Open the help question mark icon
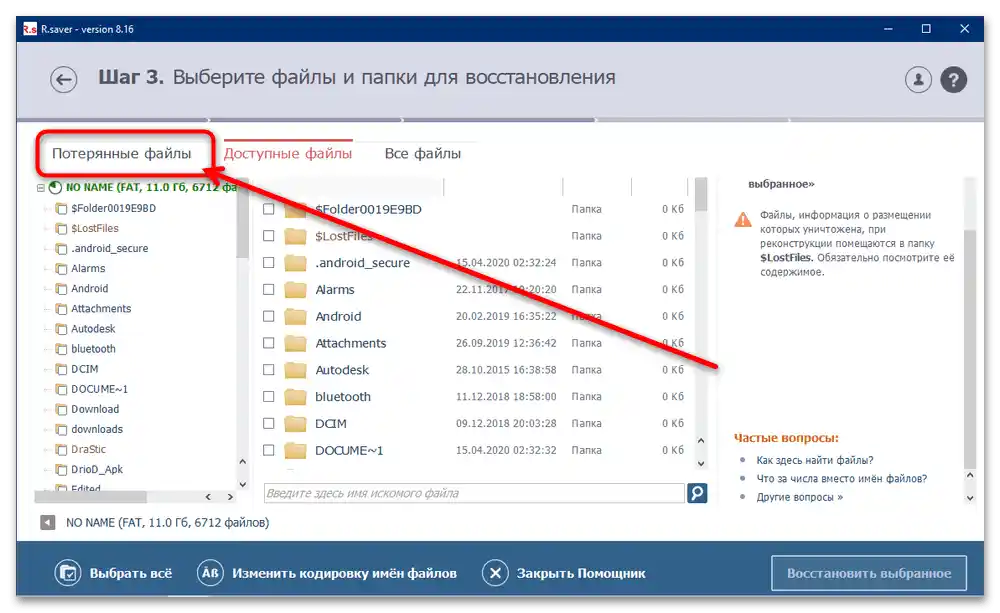The height and width of the screenshot is (613, 1000). (953, 80)
